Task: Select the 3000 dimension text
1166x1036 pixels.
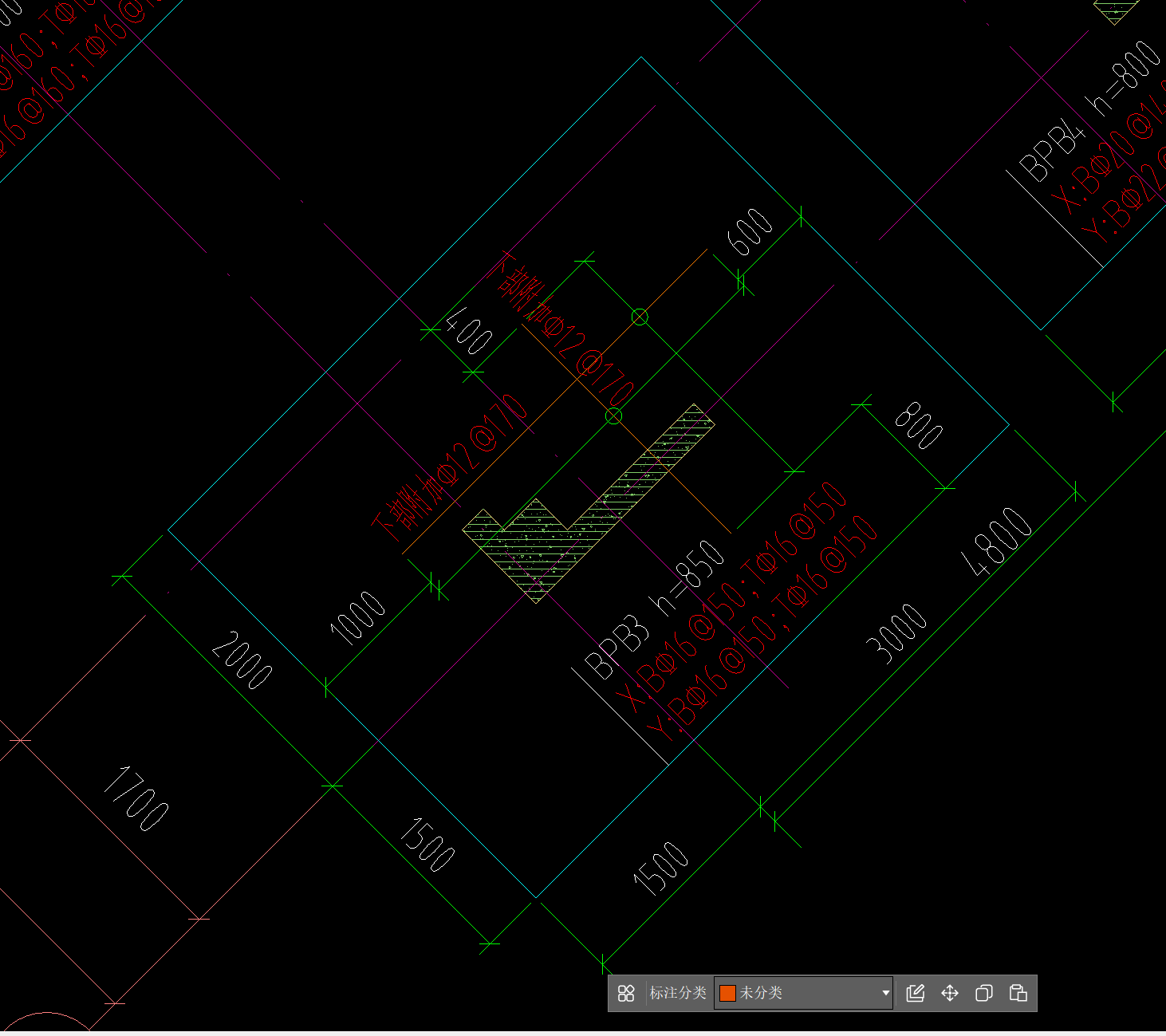Action: tap(897, 633)
